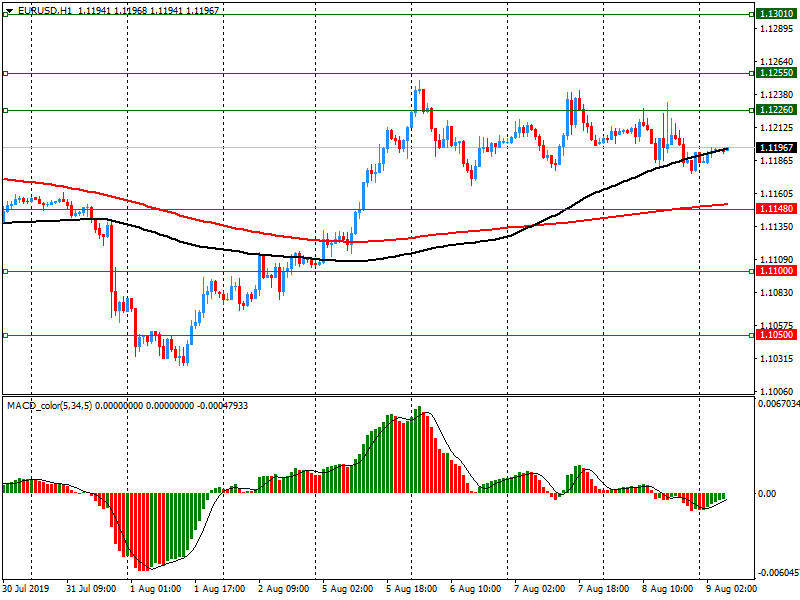Image resolution: width=800 pixels, height=600 pixels.
Task: Click the 7 Aug 02:00 time label
Action: click(539, 589)
